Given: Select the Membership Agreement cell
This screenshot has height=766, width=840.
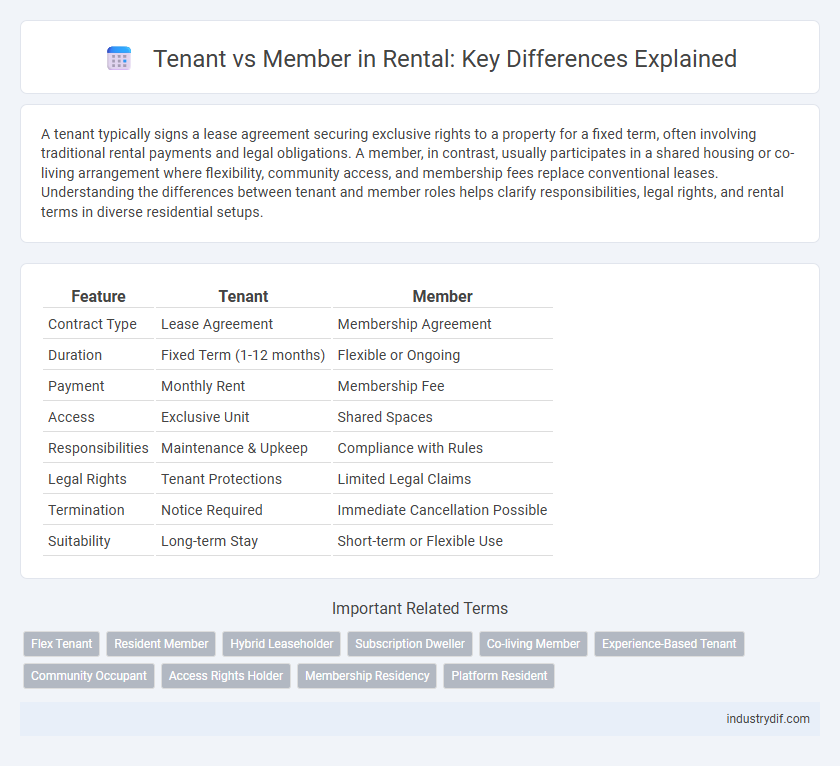Looking at the screenshot, I should (x=414, y=324).
